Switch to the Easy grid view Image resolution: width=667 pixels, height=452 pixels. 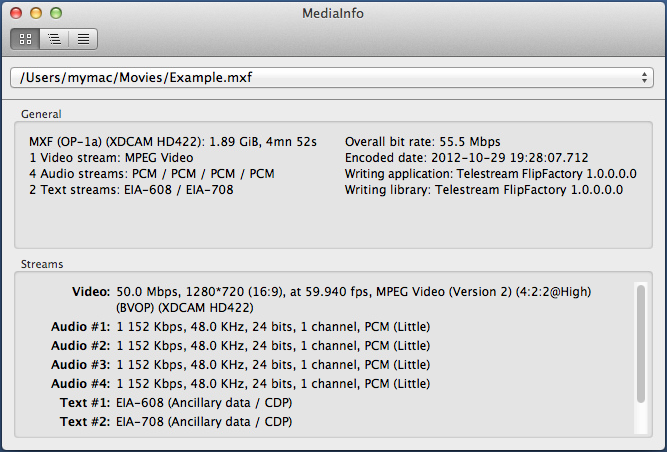click(x=25, y=40)
